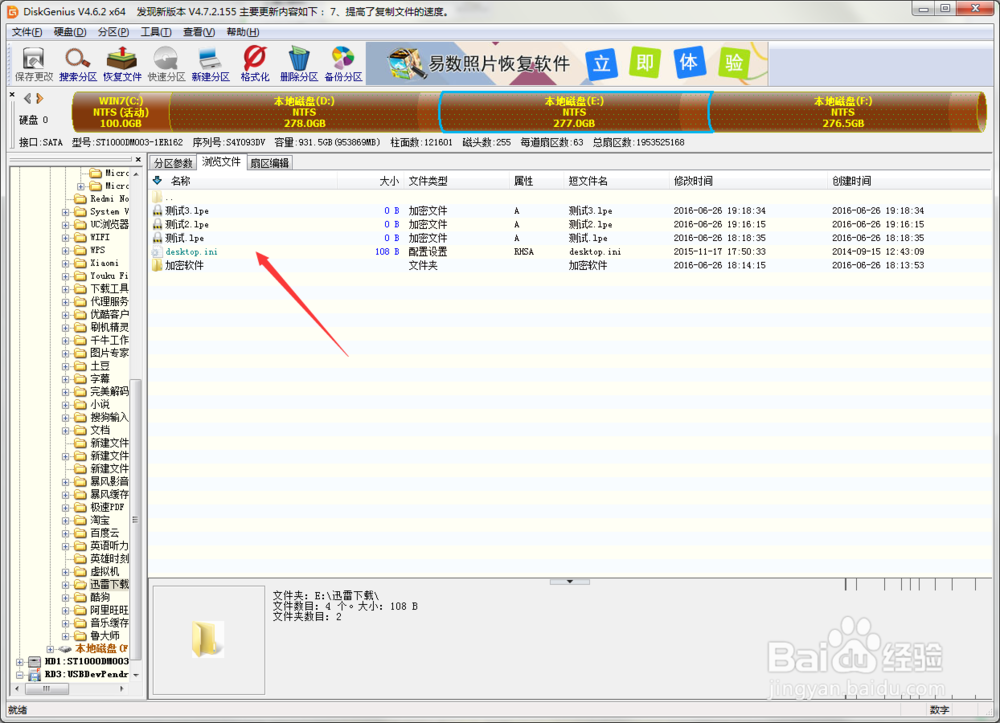
Task: Go to previous disk with left arrow
Action: click(x=27, y=98)
